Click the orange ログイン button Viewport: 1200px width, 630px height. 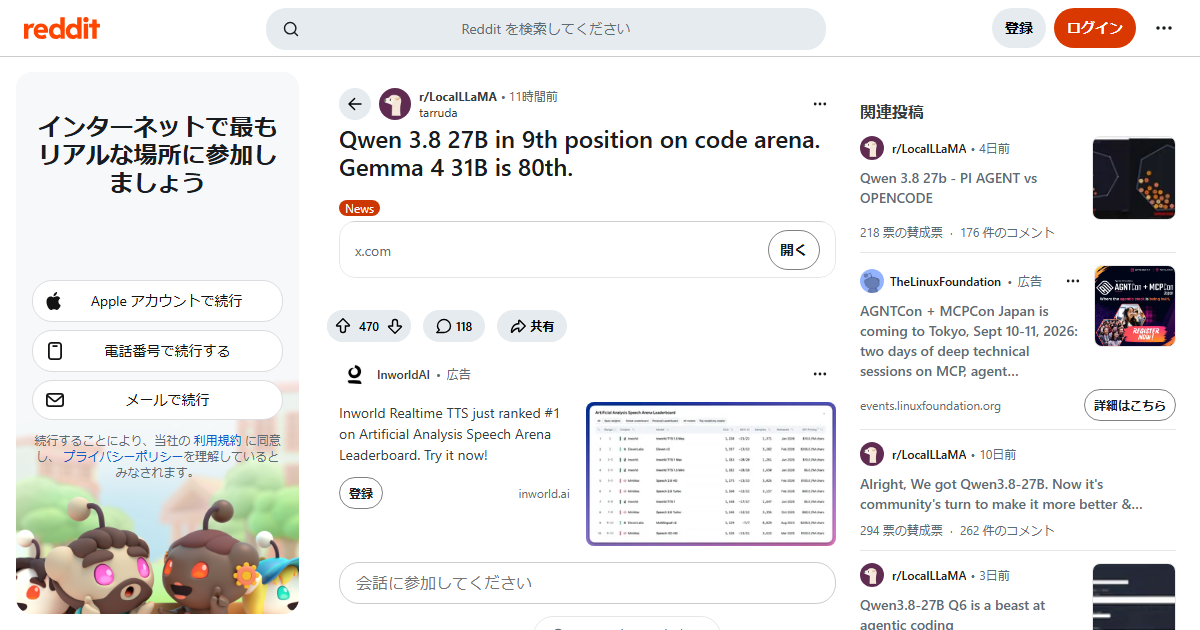click(1095, 28)
